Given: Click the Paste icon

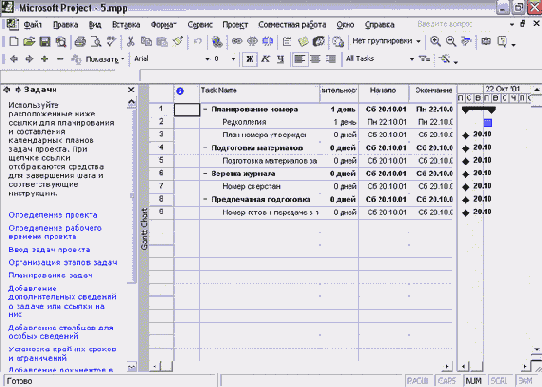Looking at the screenshot, I should pos(162,42).
